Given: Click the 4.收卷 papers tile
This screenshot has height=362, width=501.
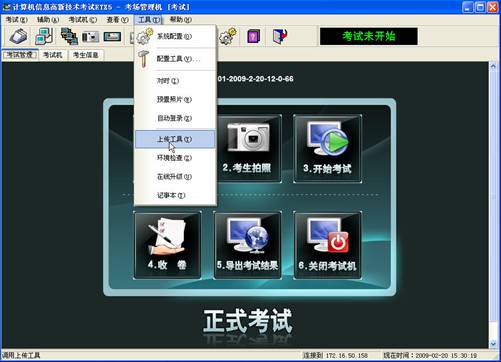Looking at the screenshot, I should point(167,245).
